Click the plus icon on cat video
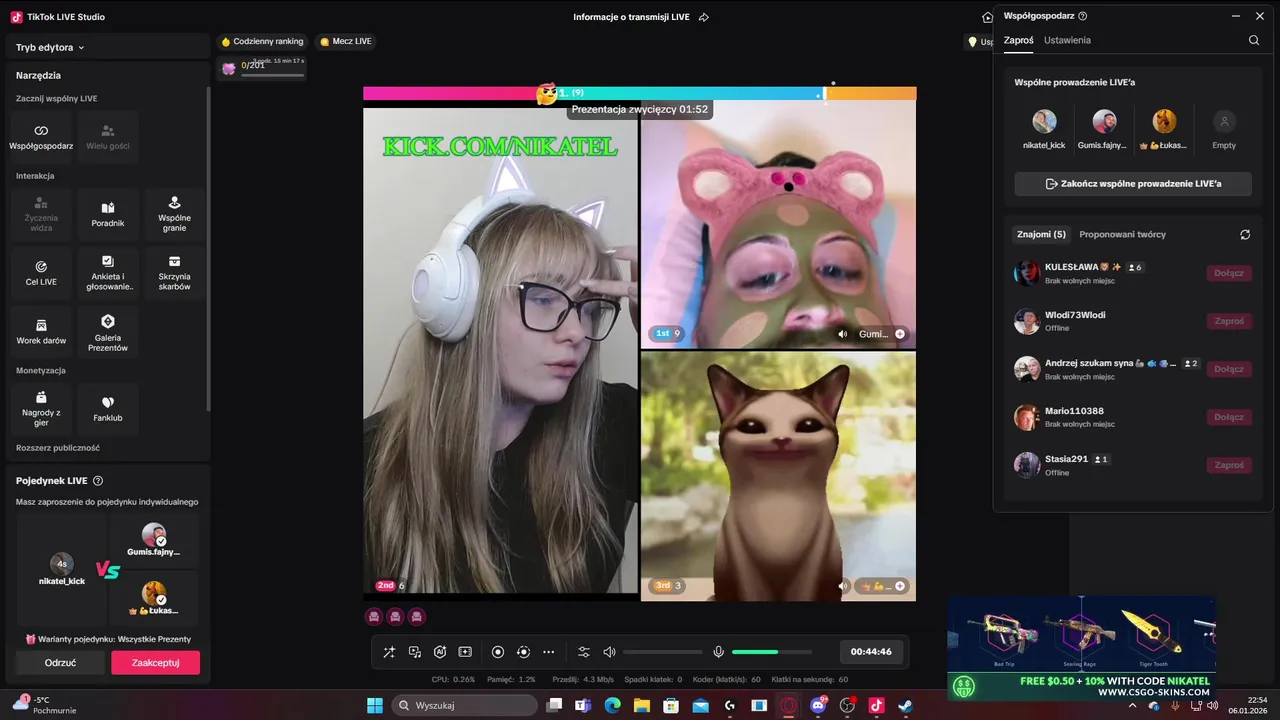Image resolution: width=1280 pixels, height=720 pixels. click(900, 586)
